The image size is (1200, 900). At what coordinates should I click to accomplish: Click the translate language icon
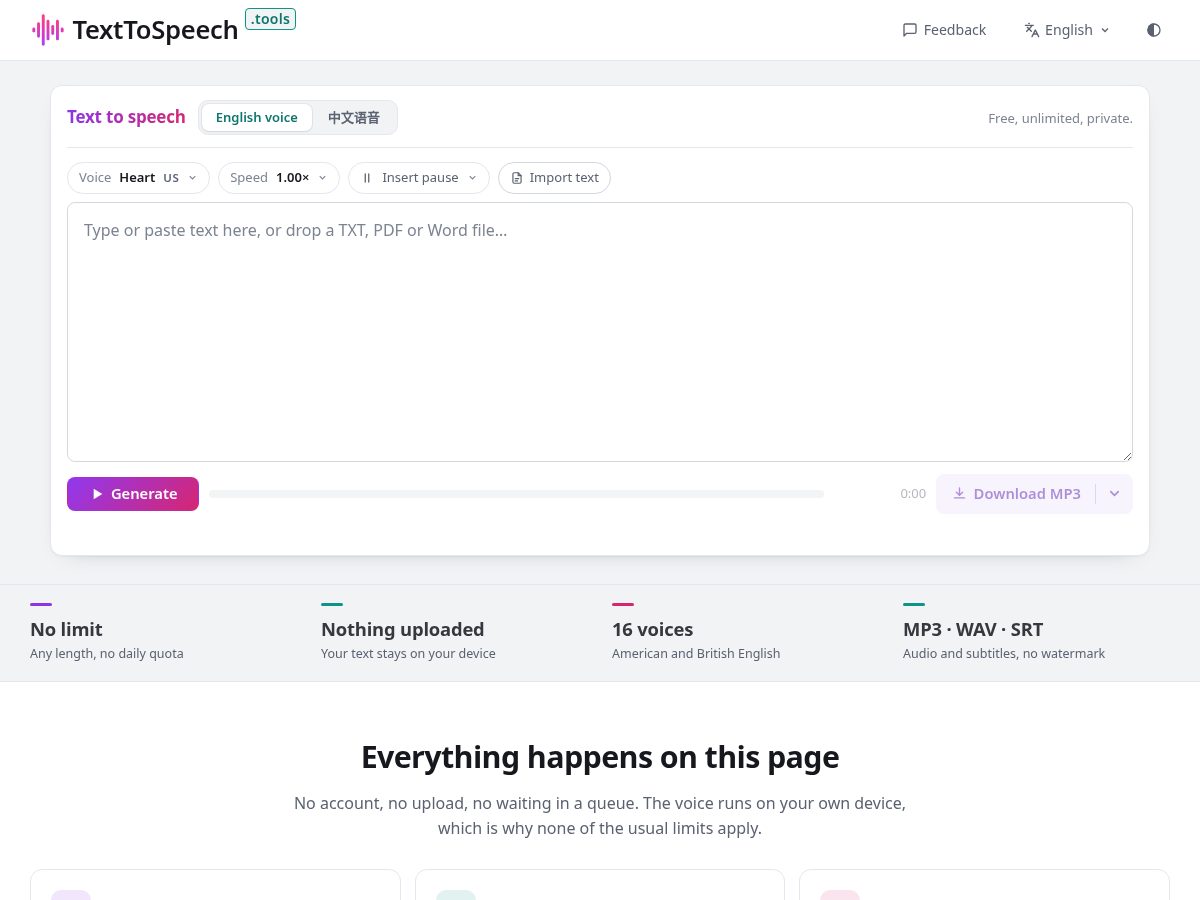click(1032, 30)
